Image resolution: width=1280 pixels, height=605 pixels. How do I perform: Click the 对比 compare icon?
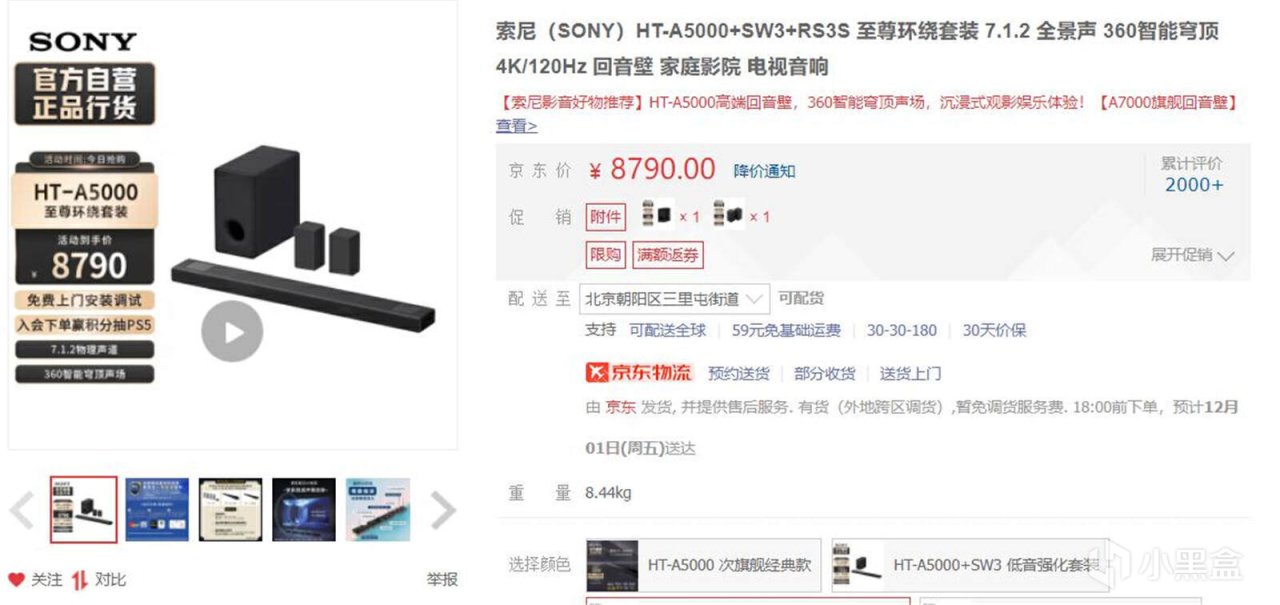click(79, 580)
